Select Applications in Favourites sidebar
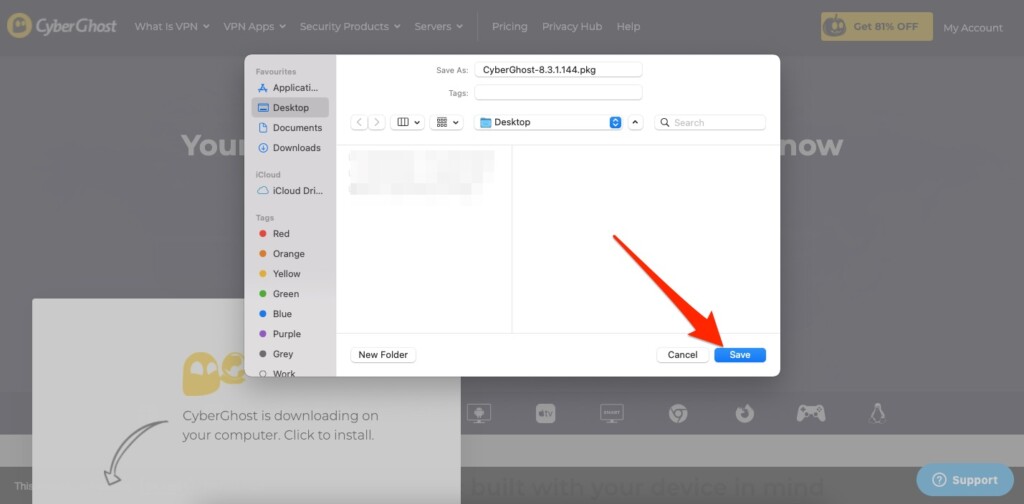1024x504 pixels. point(290,87)
